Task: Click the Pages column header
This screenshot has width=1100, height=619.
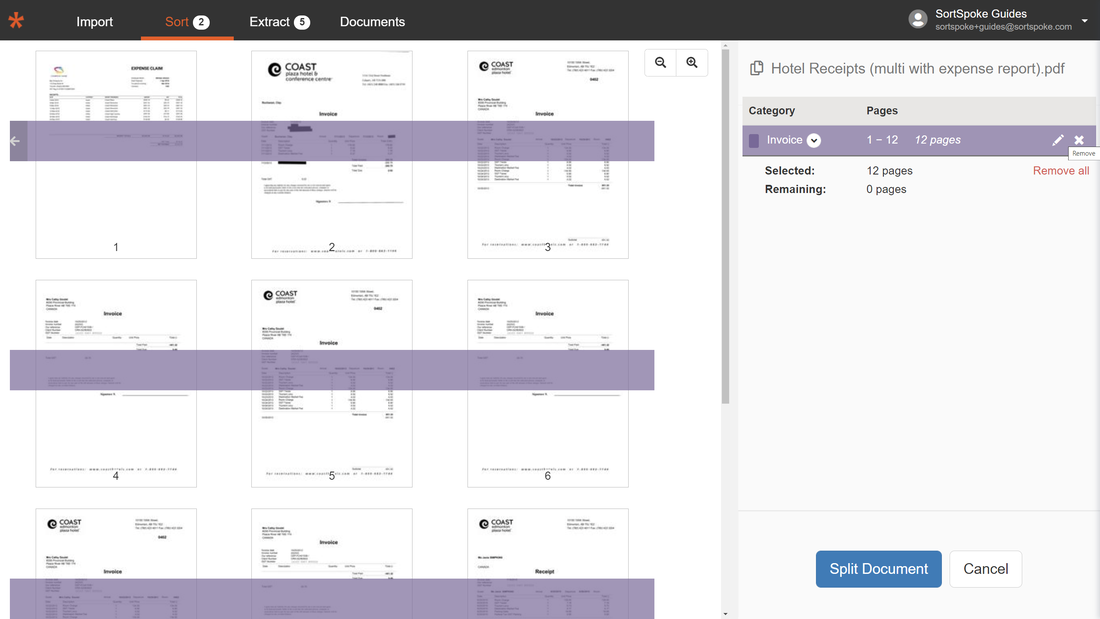Action: coord(882,110)
